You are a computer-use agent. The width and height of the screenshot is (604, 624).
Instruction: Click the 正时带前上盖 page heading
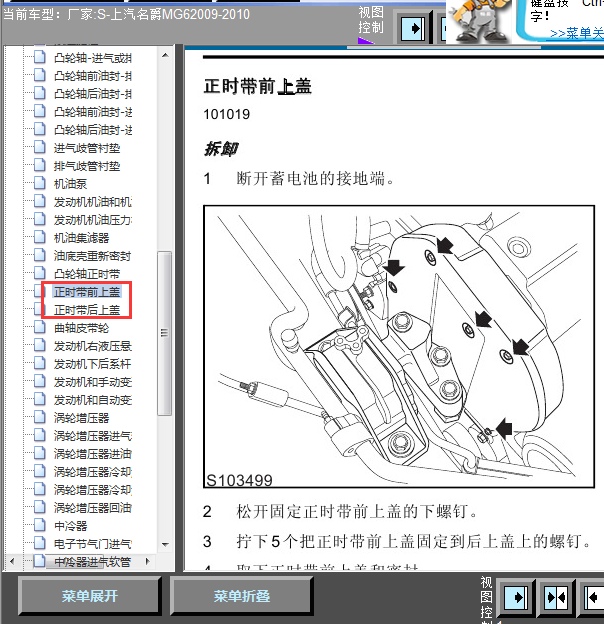pyautogui.click(x=258, y=86)
